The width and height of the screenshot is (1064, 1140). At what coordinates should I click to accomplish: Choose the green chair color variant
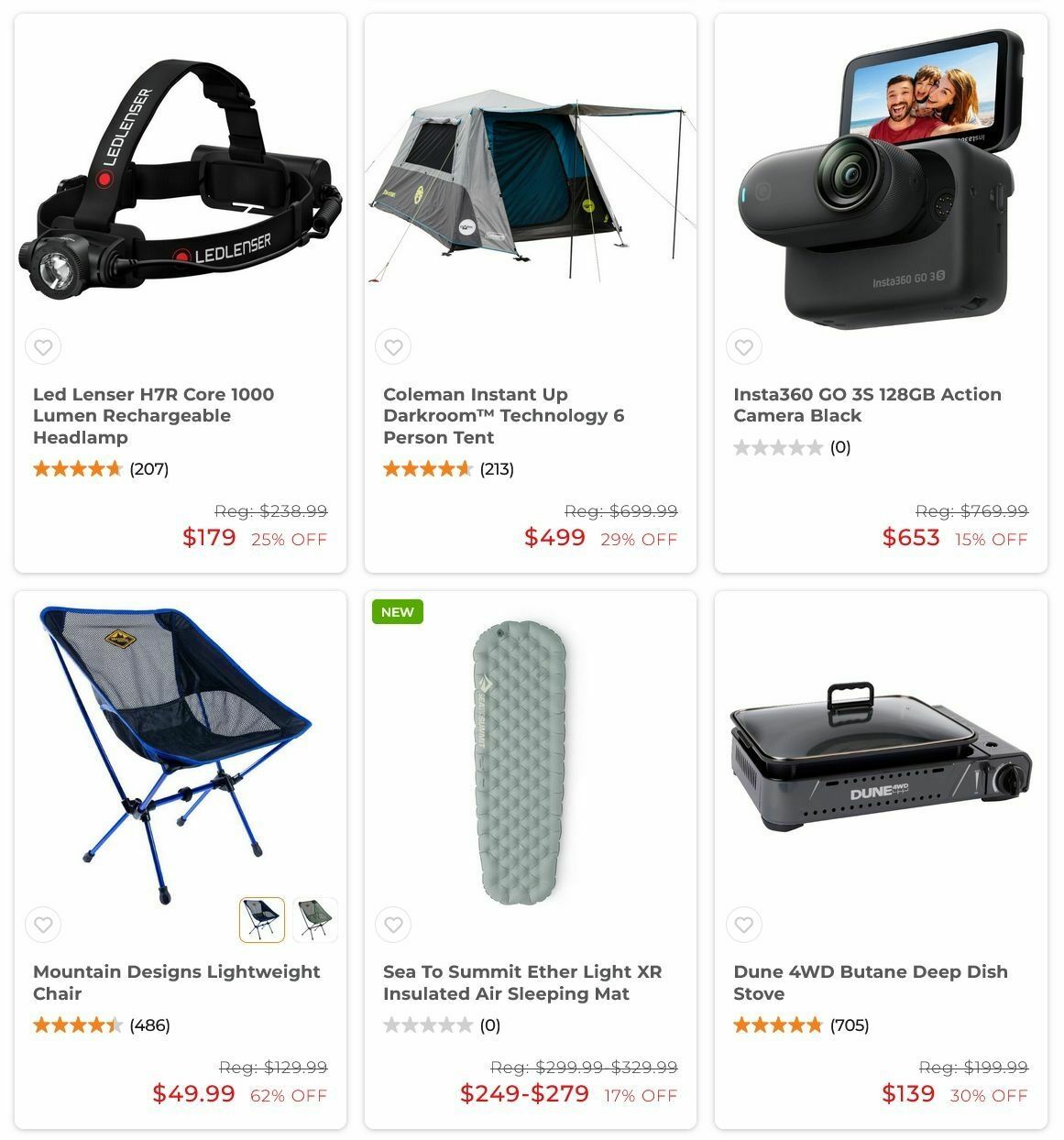pyautogui.click(x=315, y=920)
